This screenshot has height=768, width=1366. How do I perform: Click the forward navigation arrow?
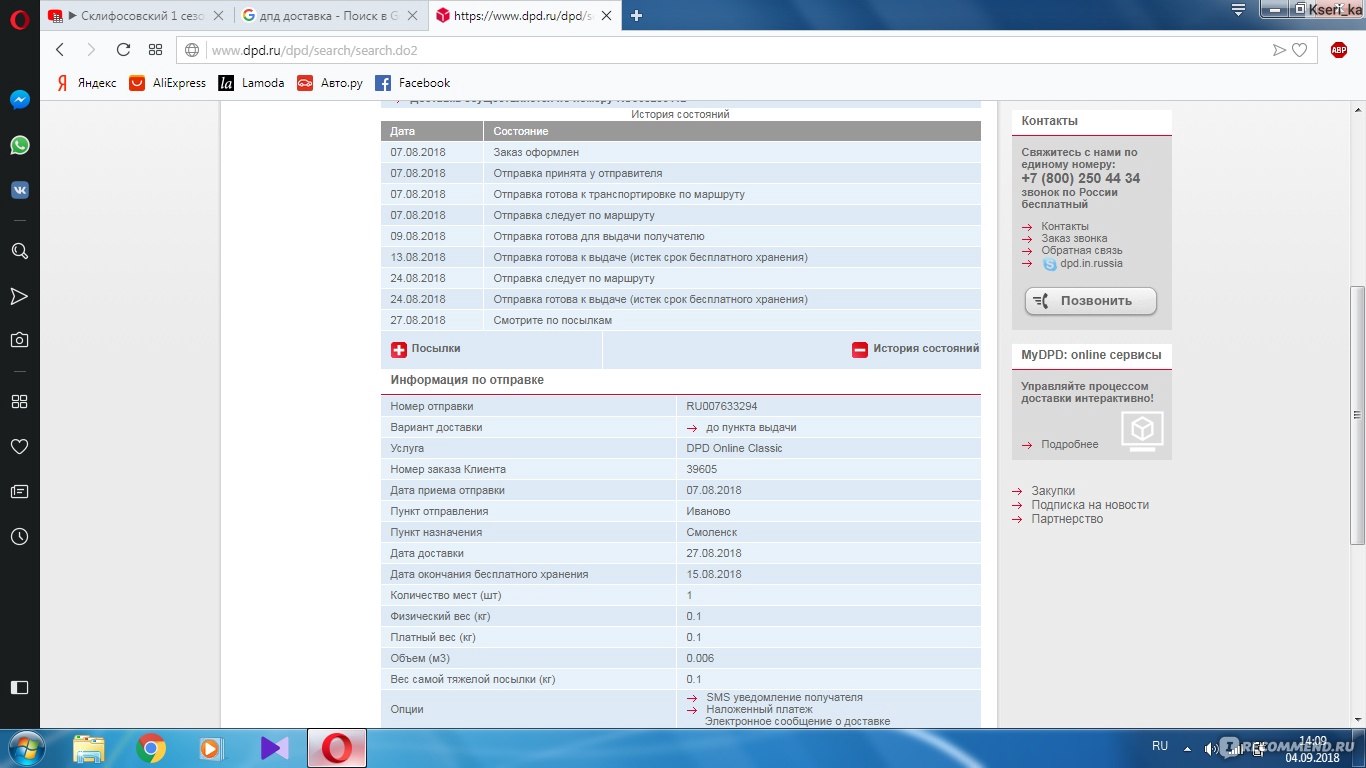pos(91,50)
